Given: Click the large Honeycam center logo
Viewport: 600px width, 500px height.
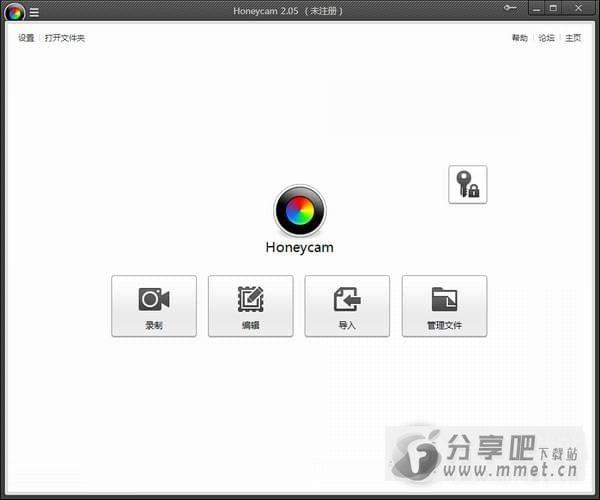Looking at the screenshot, I should pos(300,211).
